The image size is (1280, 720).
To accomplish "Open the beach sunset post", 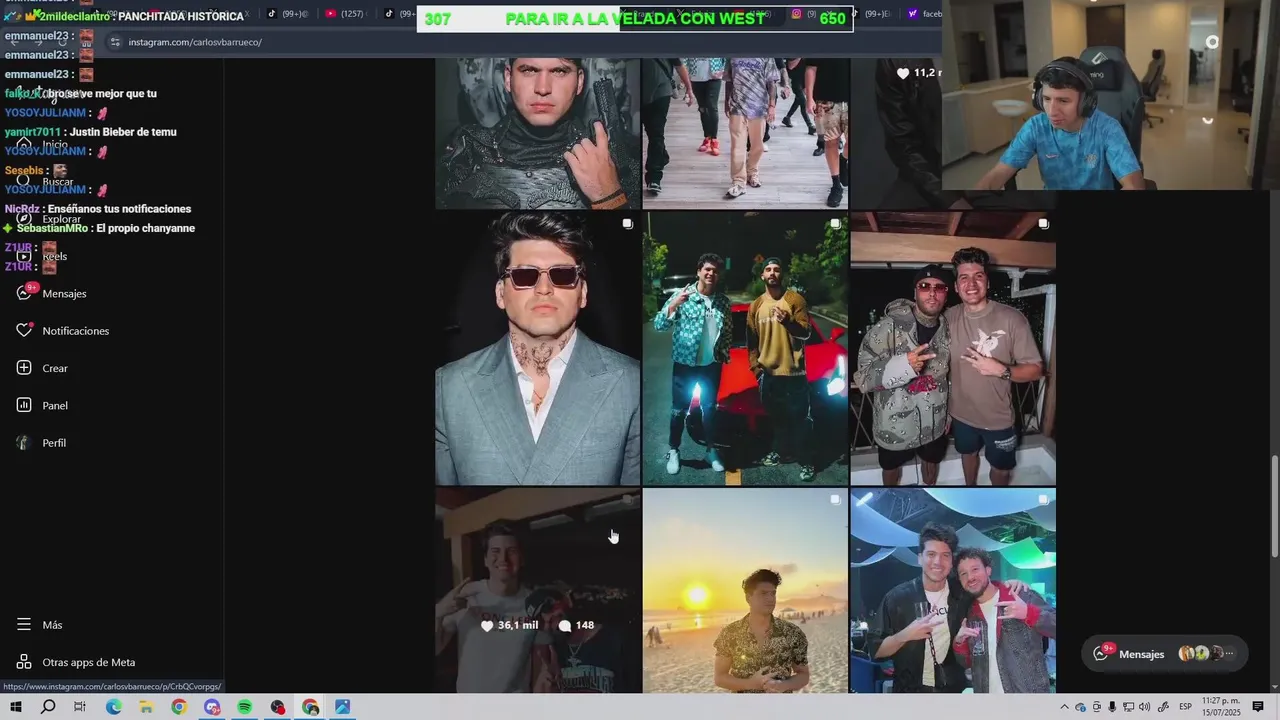I will (x=745, y=590).
